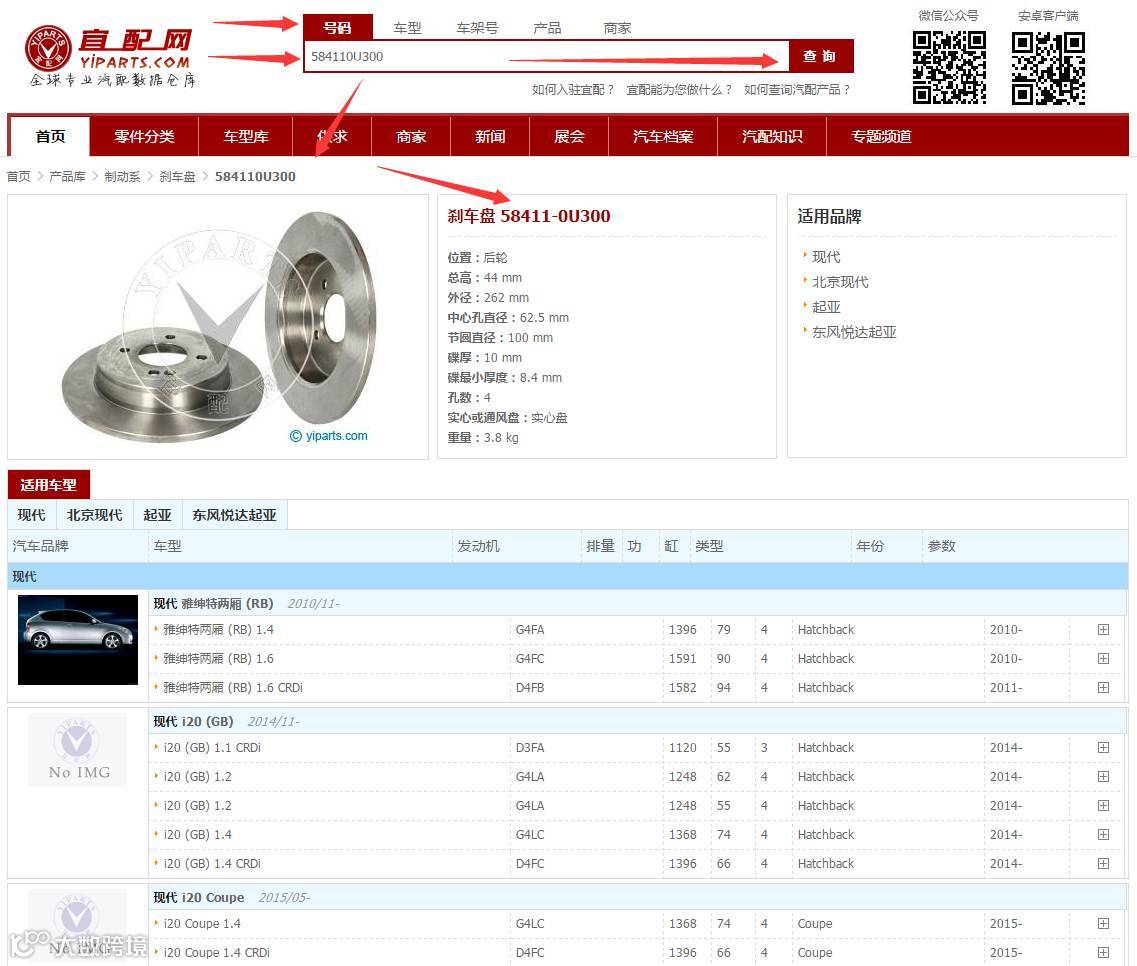
Task: Open 雅绅特两厢 (RB) 1.6 CRDi model link
Action: click(233, 688)
